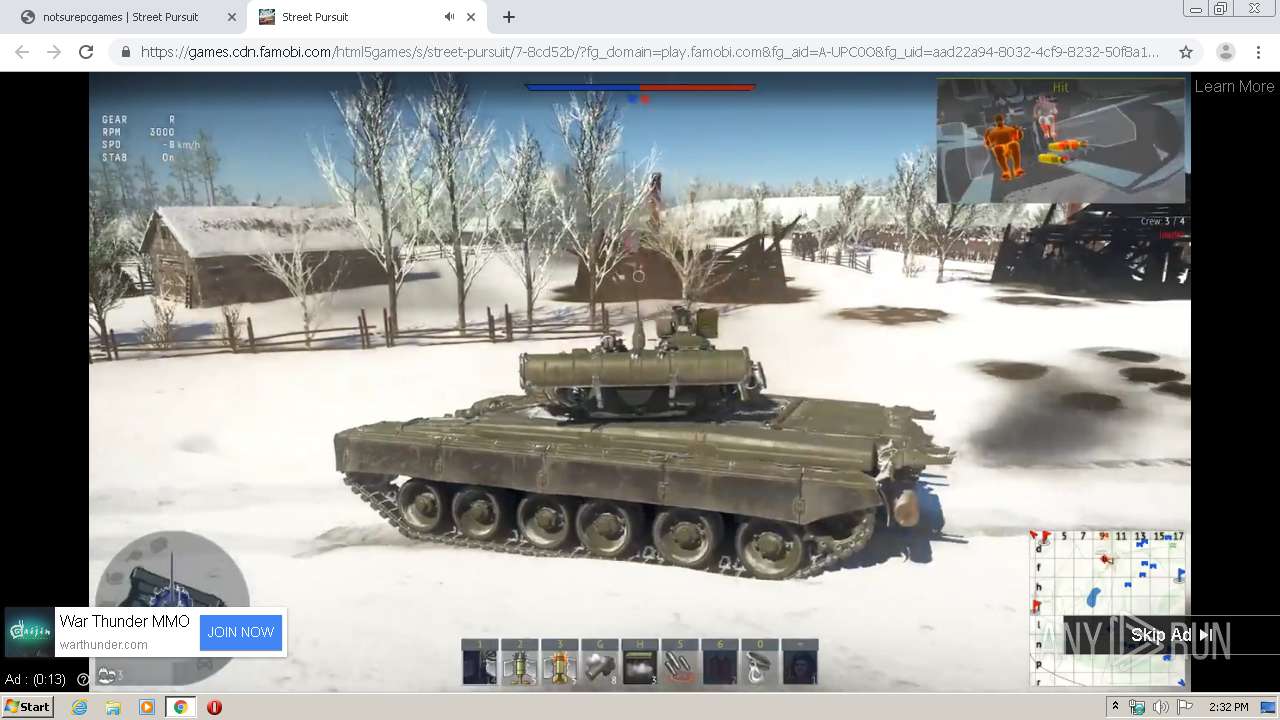Select ammo slot 1 in game hotbar
The height and width of the screenshot is (720, 1280).
[480, 662]
